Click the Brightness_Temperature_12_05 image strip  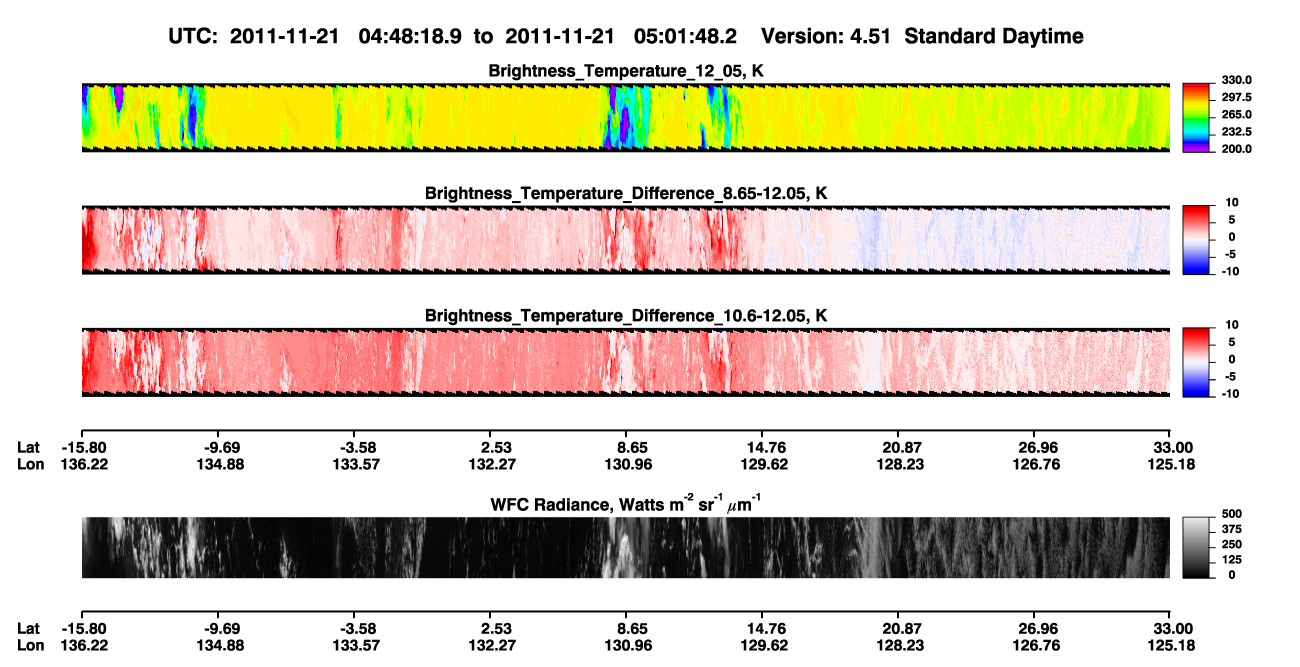[626, 117]
